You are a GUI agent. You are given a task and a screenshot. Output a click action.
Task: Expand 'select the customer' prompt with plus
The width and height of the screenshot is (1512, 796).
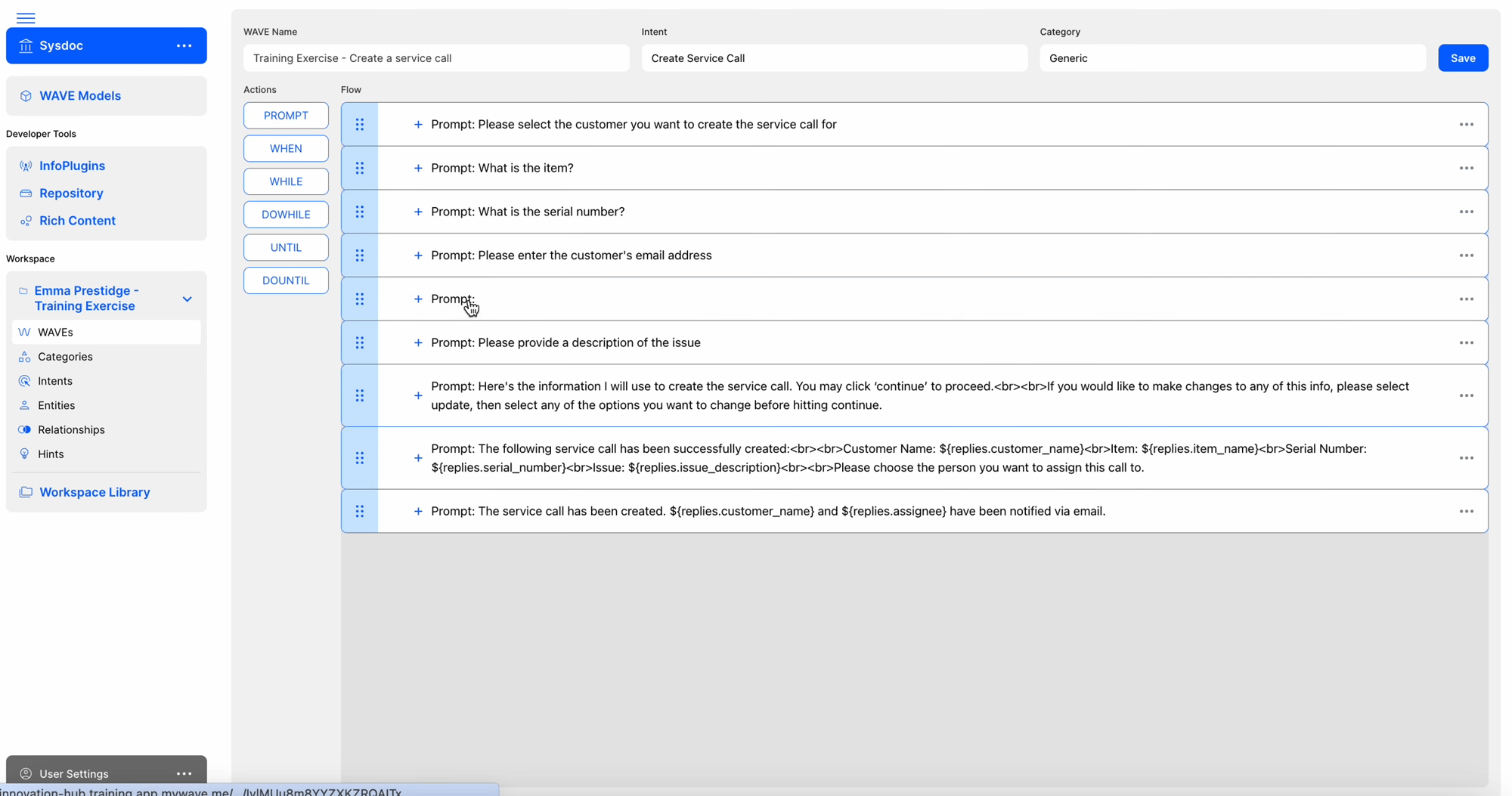(x=417, y=124)
